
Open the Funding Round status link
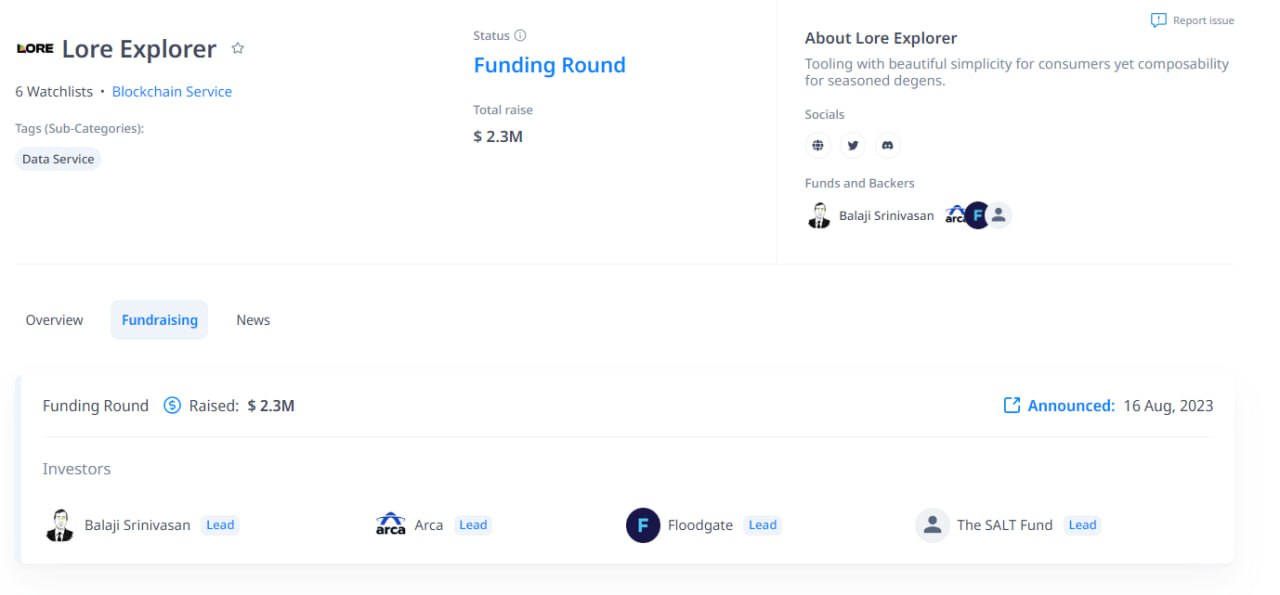[549, 65]
